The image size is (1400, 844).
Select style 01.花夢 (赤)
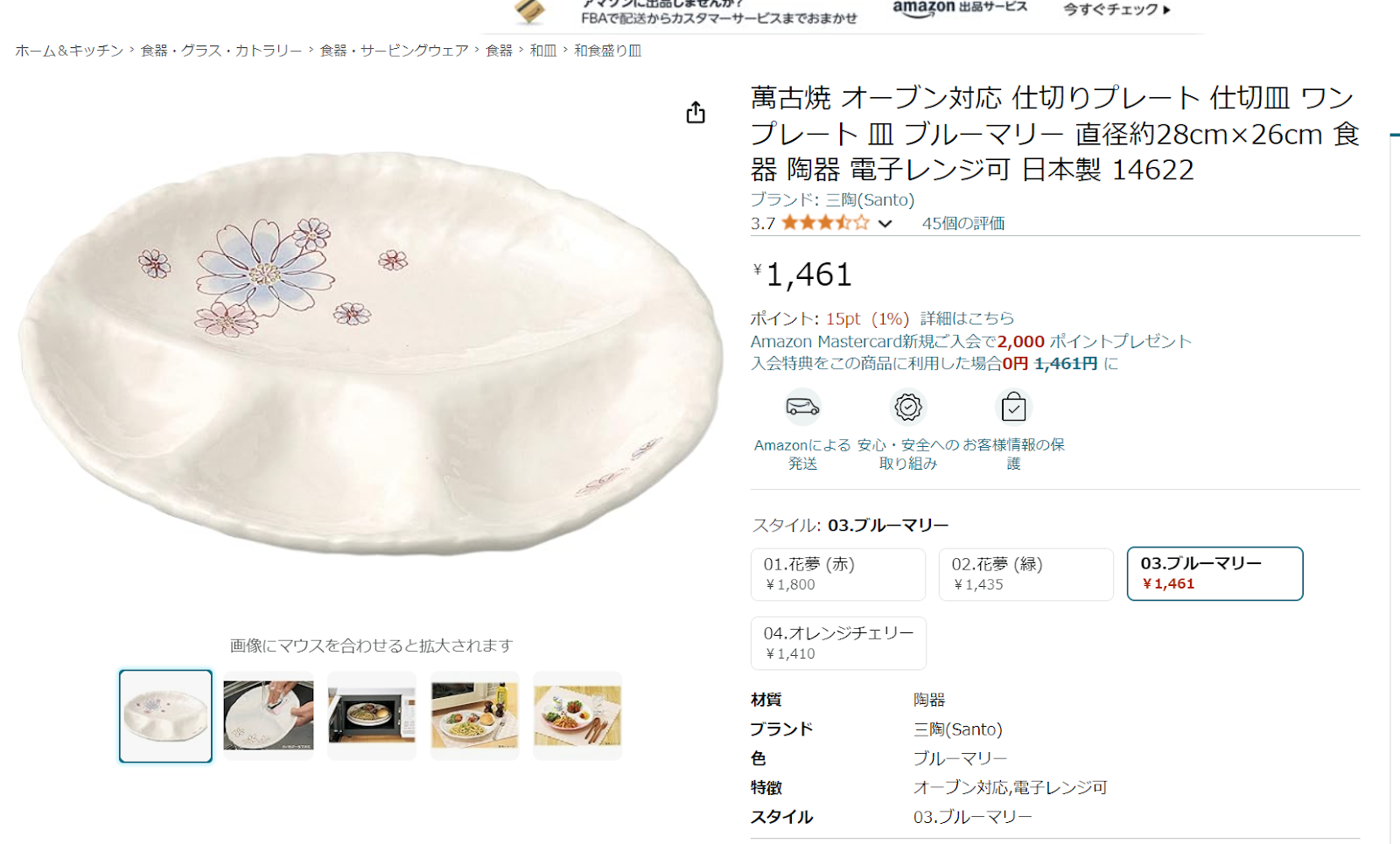click(838, 575)
